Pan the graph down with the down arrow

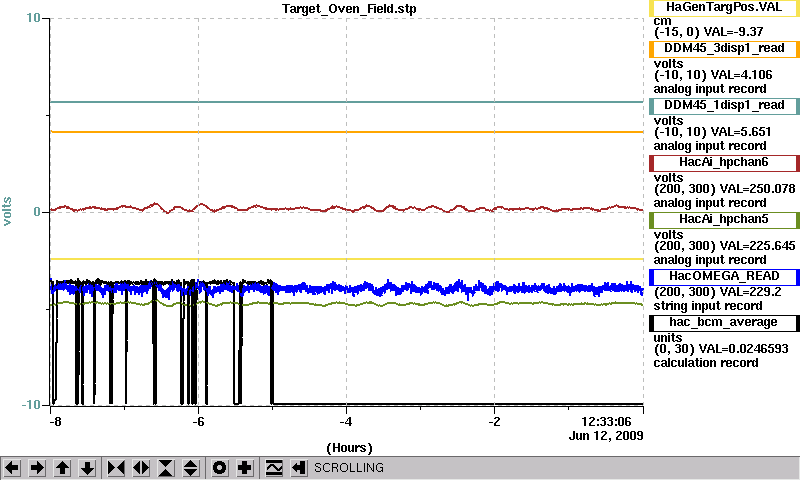pyautogui.click(x=87, y=468)
